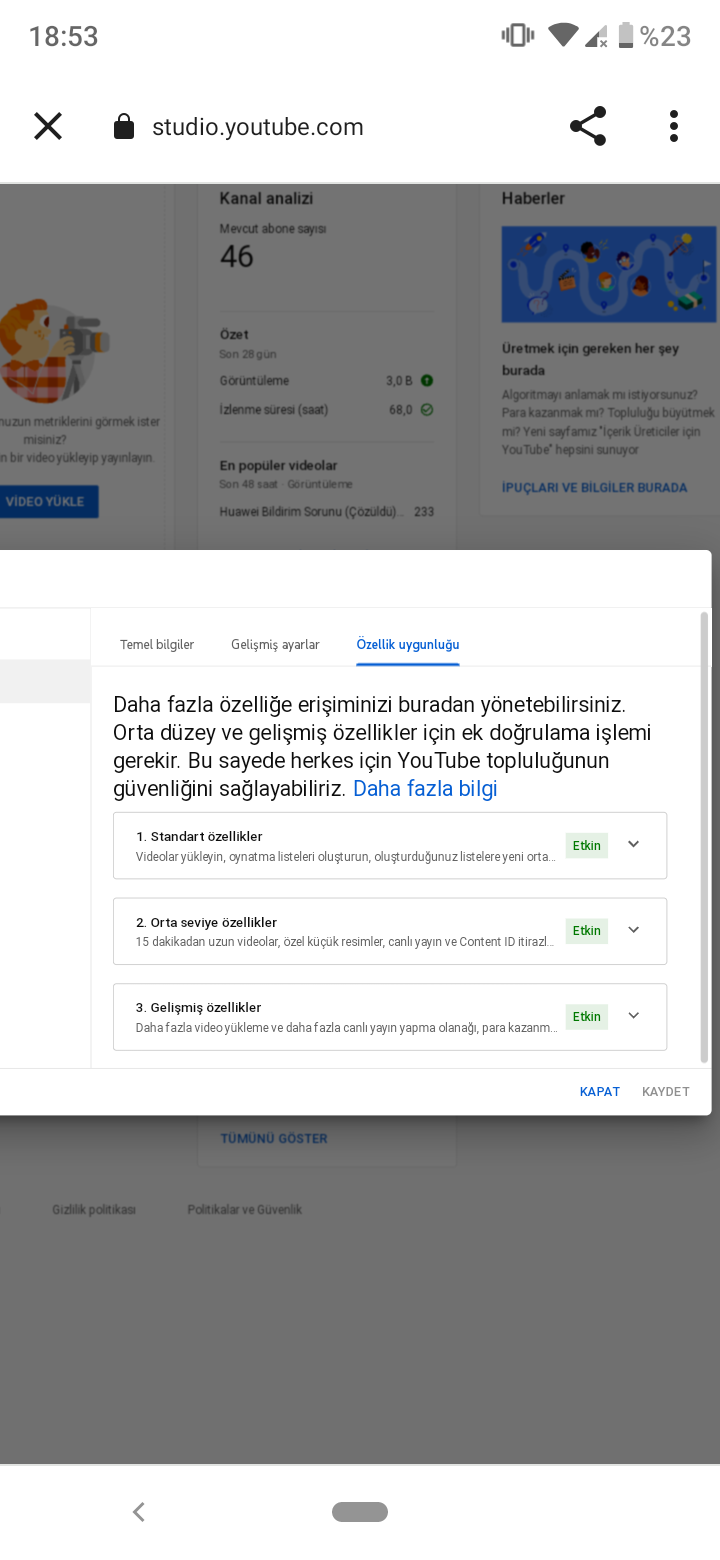This screenshot has width=720, height=1560.
Task: Tap the home pill navigation button
Action: 360,1512
